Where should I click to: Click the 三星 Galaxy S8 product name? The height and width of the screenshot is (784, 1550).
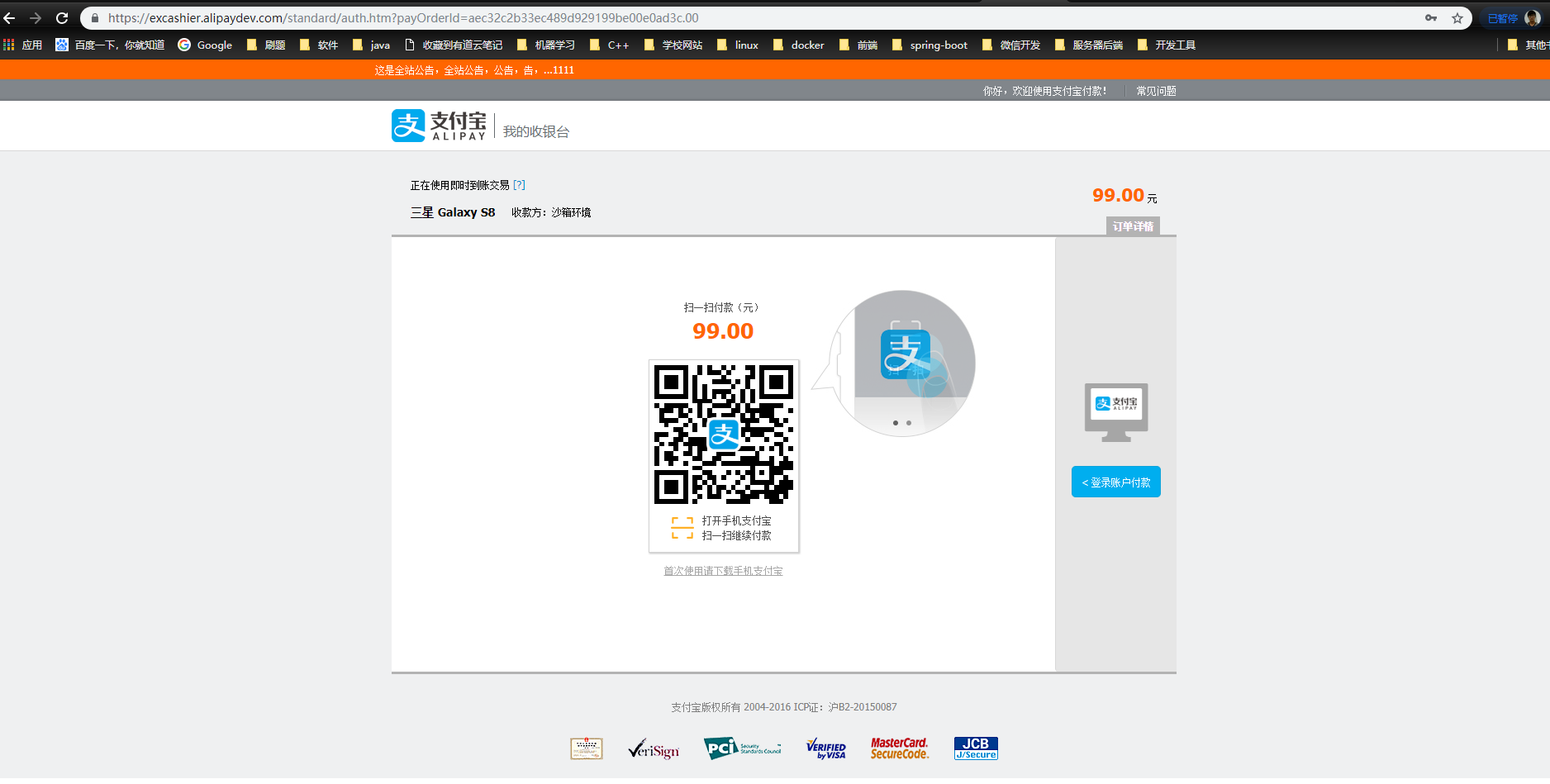(x=453, y=212)
